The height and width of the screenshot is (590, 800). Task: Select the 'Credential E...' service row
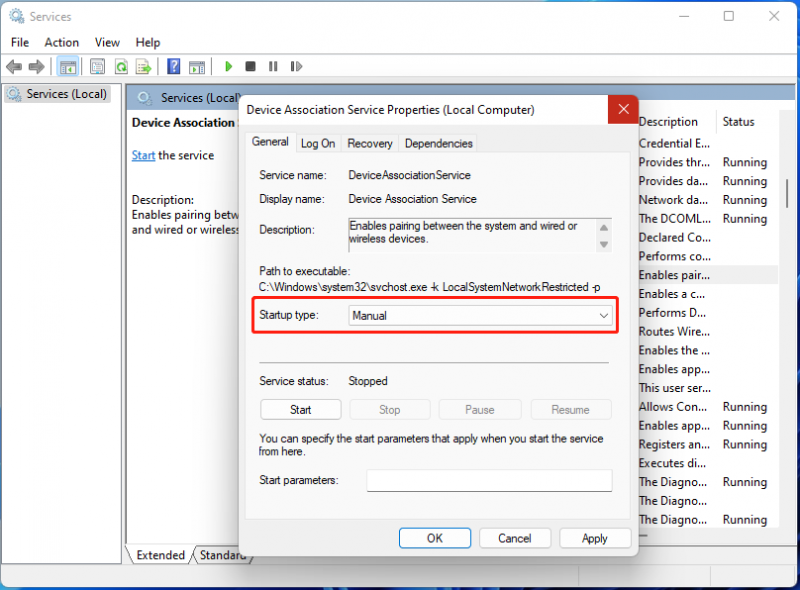point(708,143)
